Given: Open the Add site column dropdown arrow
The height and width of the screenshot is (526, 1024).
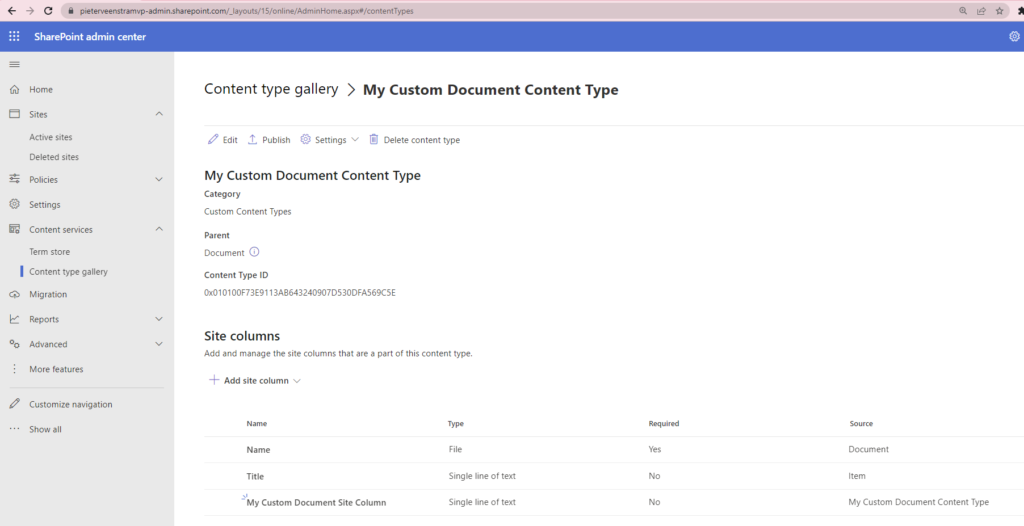Looking at the screenshot, I should pyautogui.click(x=297, y=381).
